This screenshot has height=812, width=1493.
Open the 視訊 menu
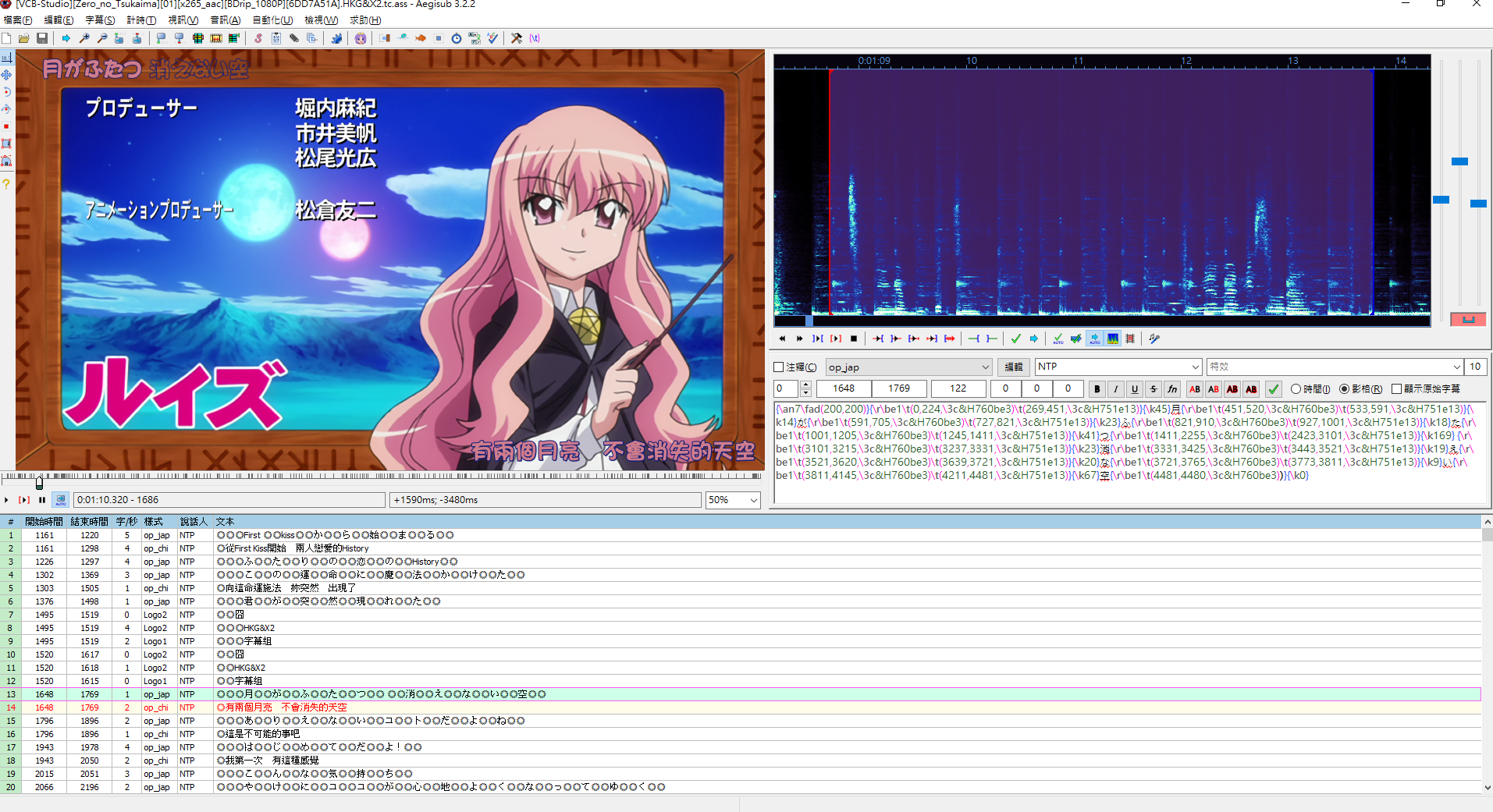[183, 20]
